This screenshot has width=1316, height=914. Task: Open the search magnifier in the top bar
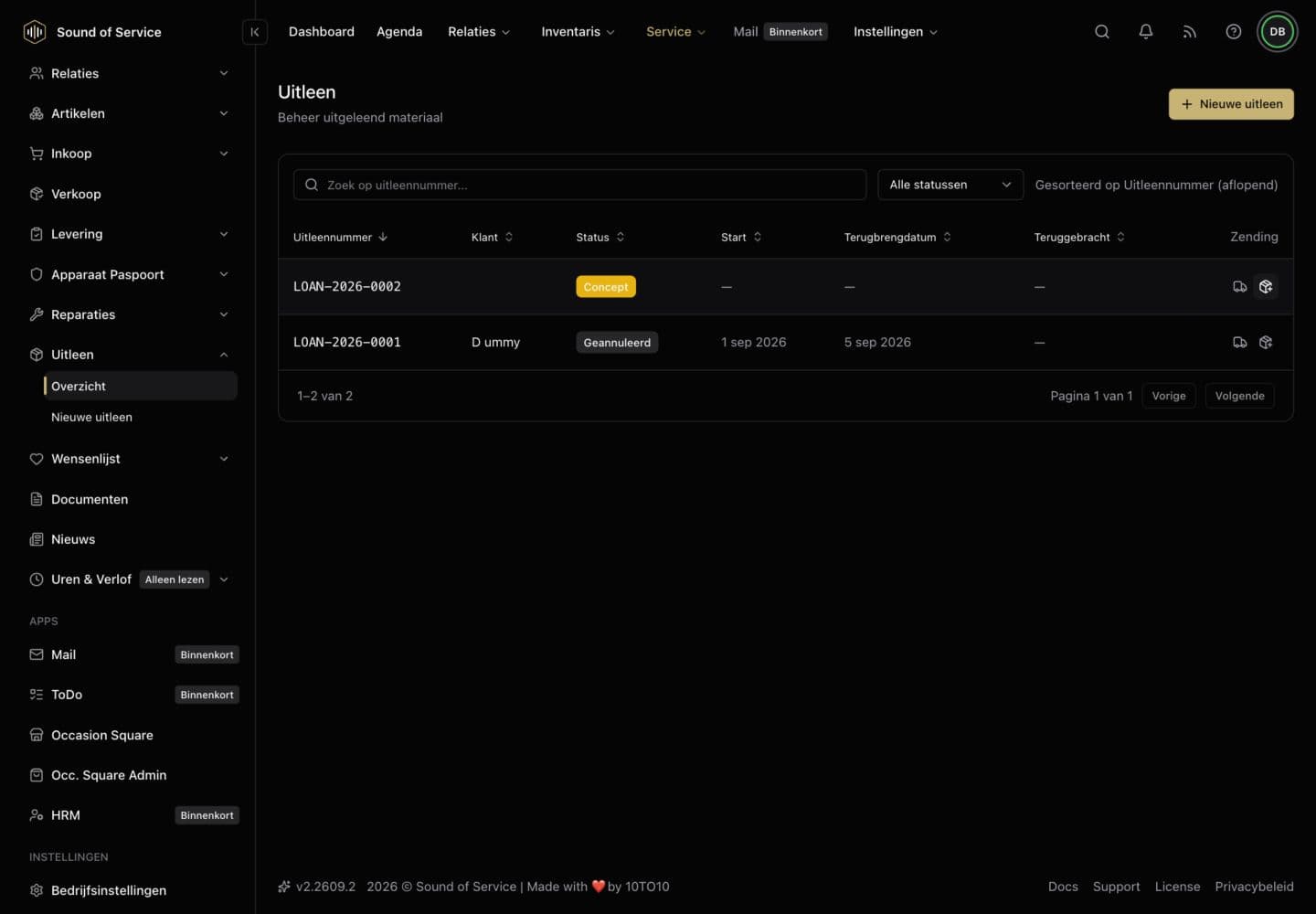[x=1102, y=32]
